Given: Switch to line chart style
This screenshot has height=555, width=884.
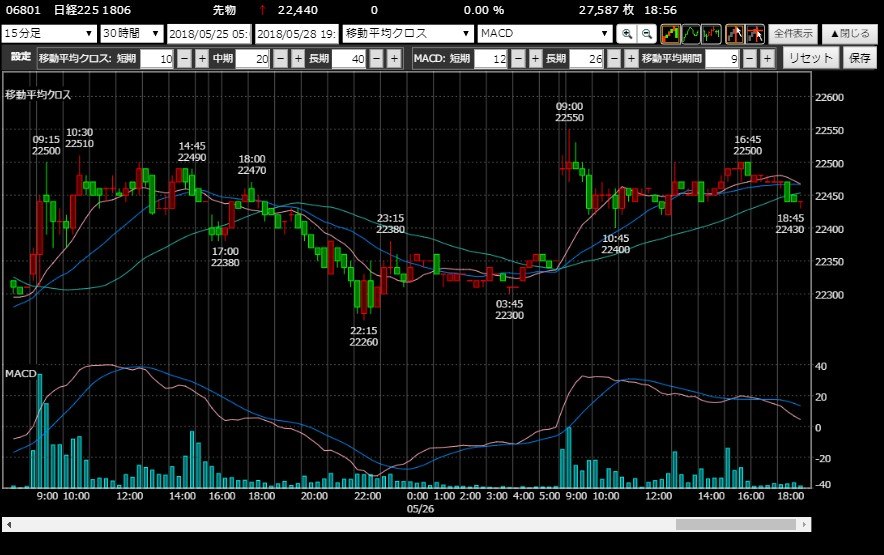Looking at the screenshot, I should tap(691, 34).
